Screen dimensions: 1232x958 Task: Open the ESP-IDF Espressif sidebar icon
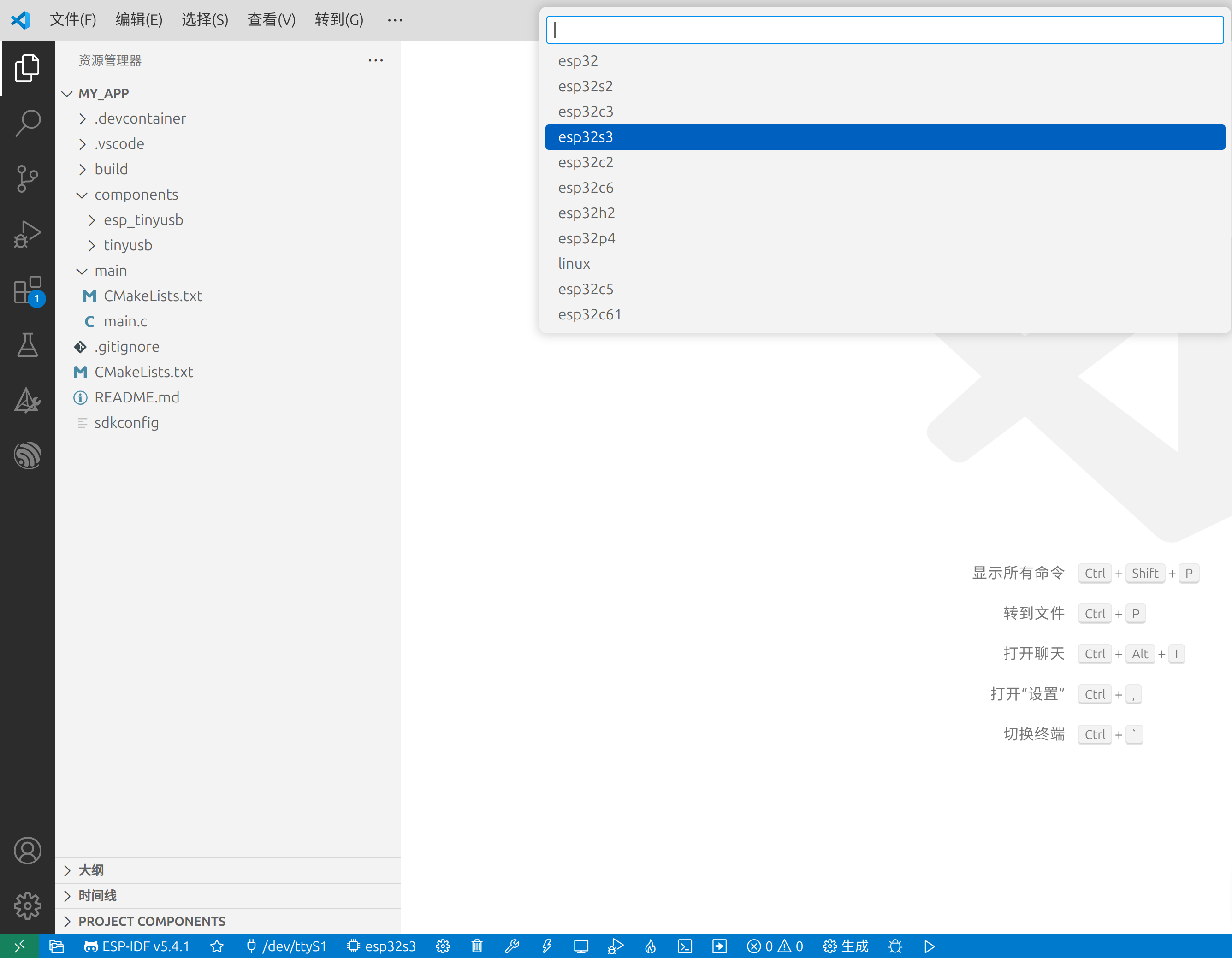tap(27, 455)
